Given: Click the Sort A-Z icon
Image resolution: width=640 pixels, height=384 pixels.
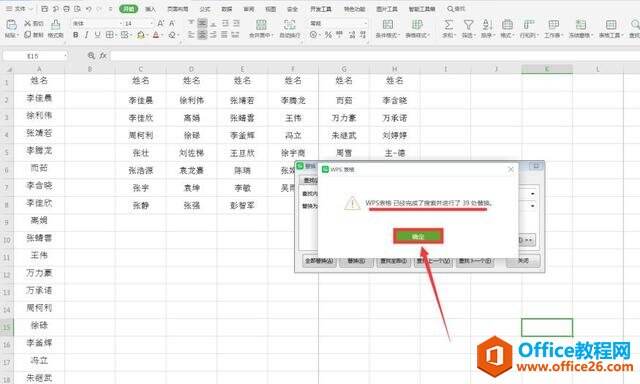Looking at the screenshot, I should point(487,25).
